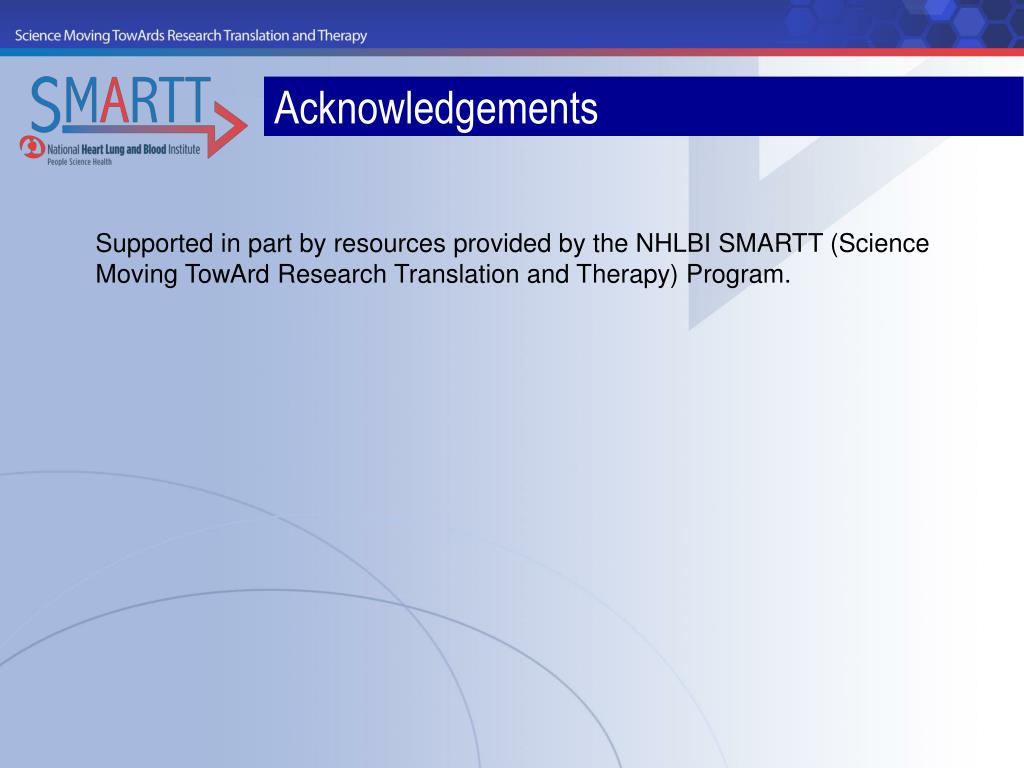This screenshot has height=768, width=1024.
Task: Click the NHLBI red circular emblem
Action: [31, 148]
